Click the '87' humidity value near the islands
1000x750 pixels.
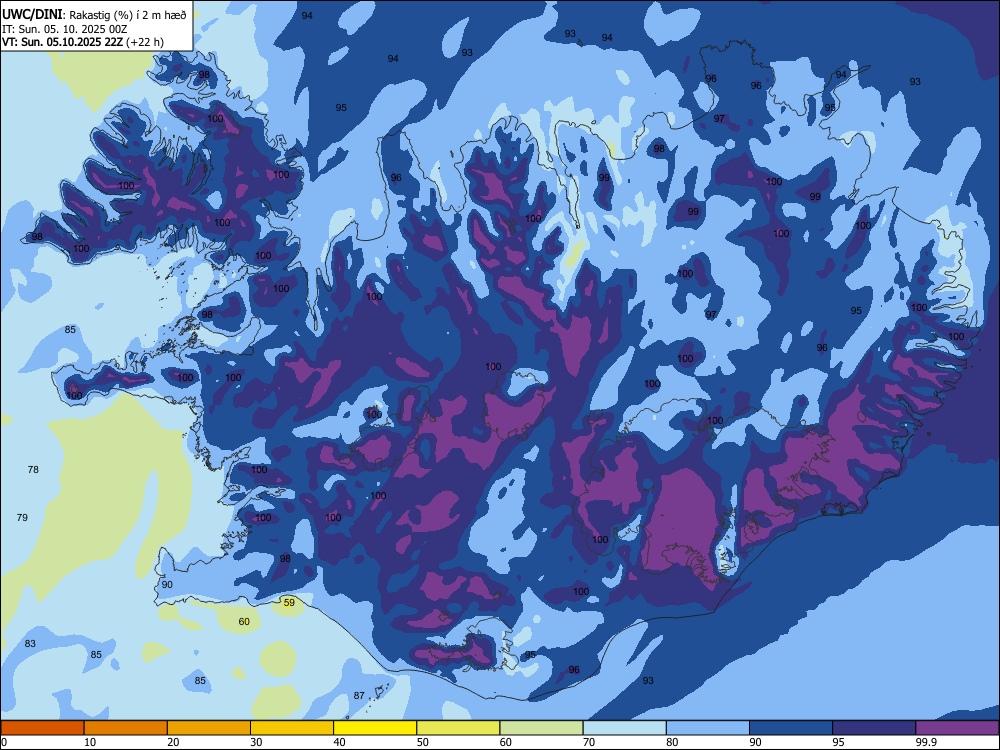(359, 696)
